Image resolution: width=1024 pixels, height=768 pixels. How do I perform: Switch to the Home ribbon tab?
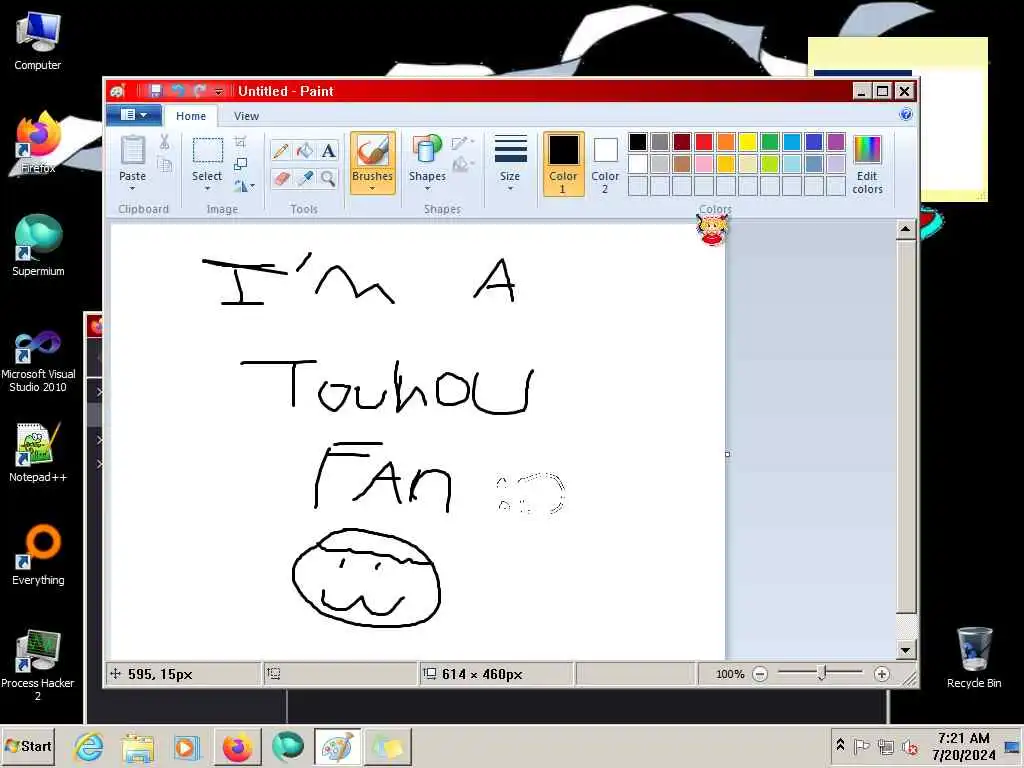tap(191, 116)
